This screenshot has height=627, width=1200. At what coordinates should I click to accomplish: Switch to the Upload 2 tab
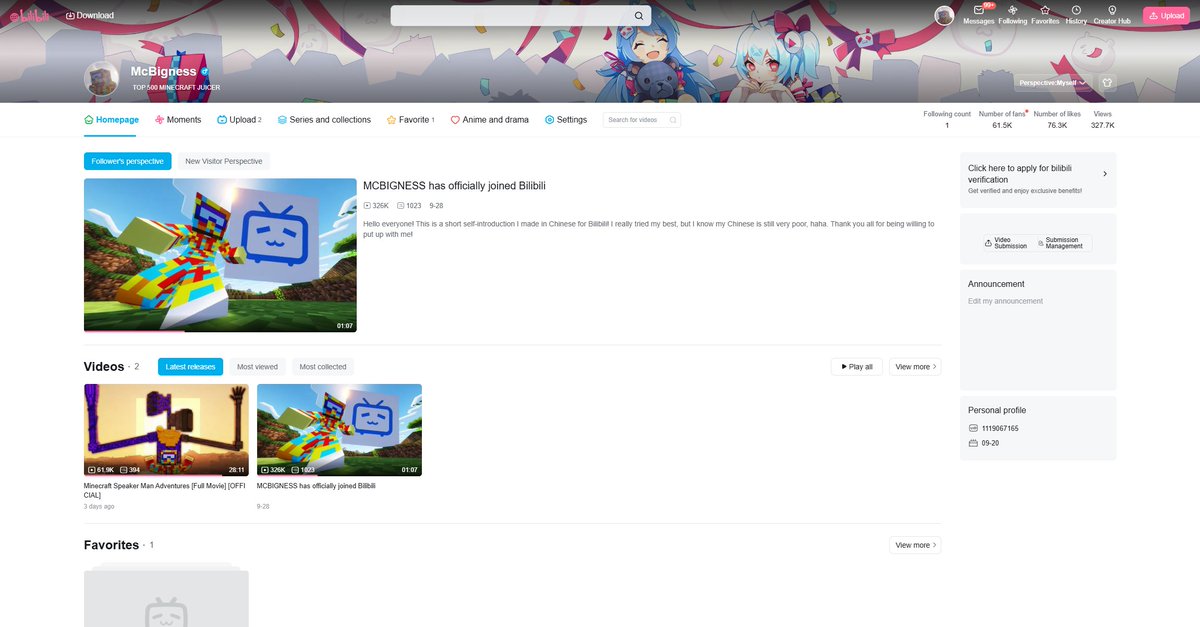(239, 120)
